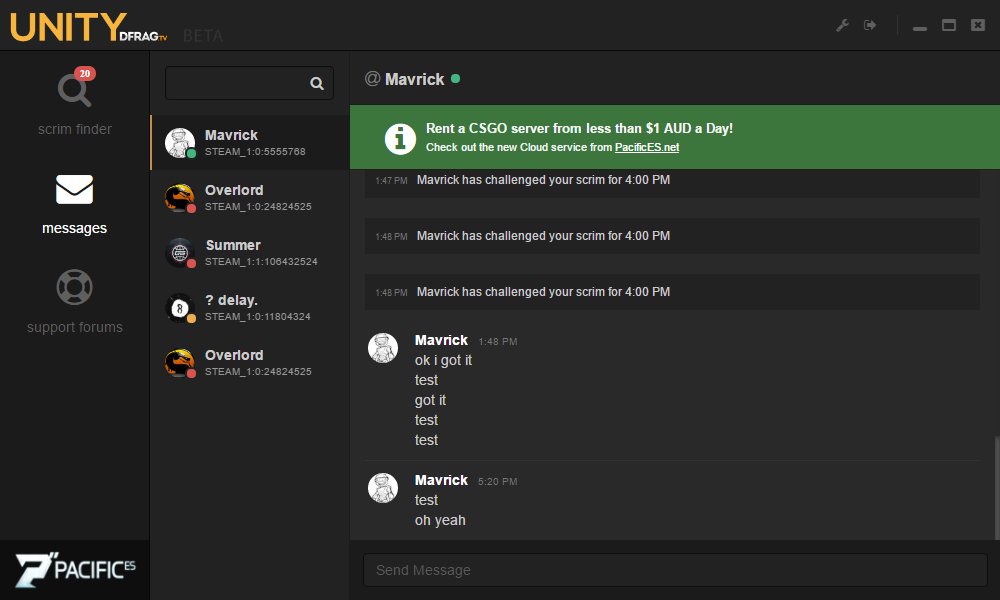Click the info icon in green banner

tap(400, 138)
